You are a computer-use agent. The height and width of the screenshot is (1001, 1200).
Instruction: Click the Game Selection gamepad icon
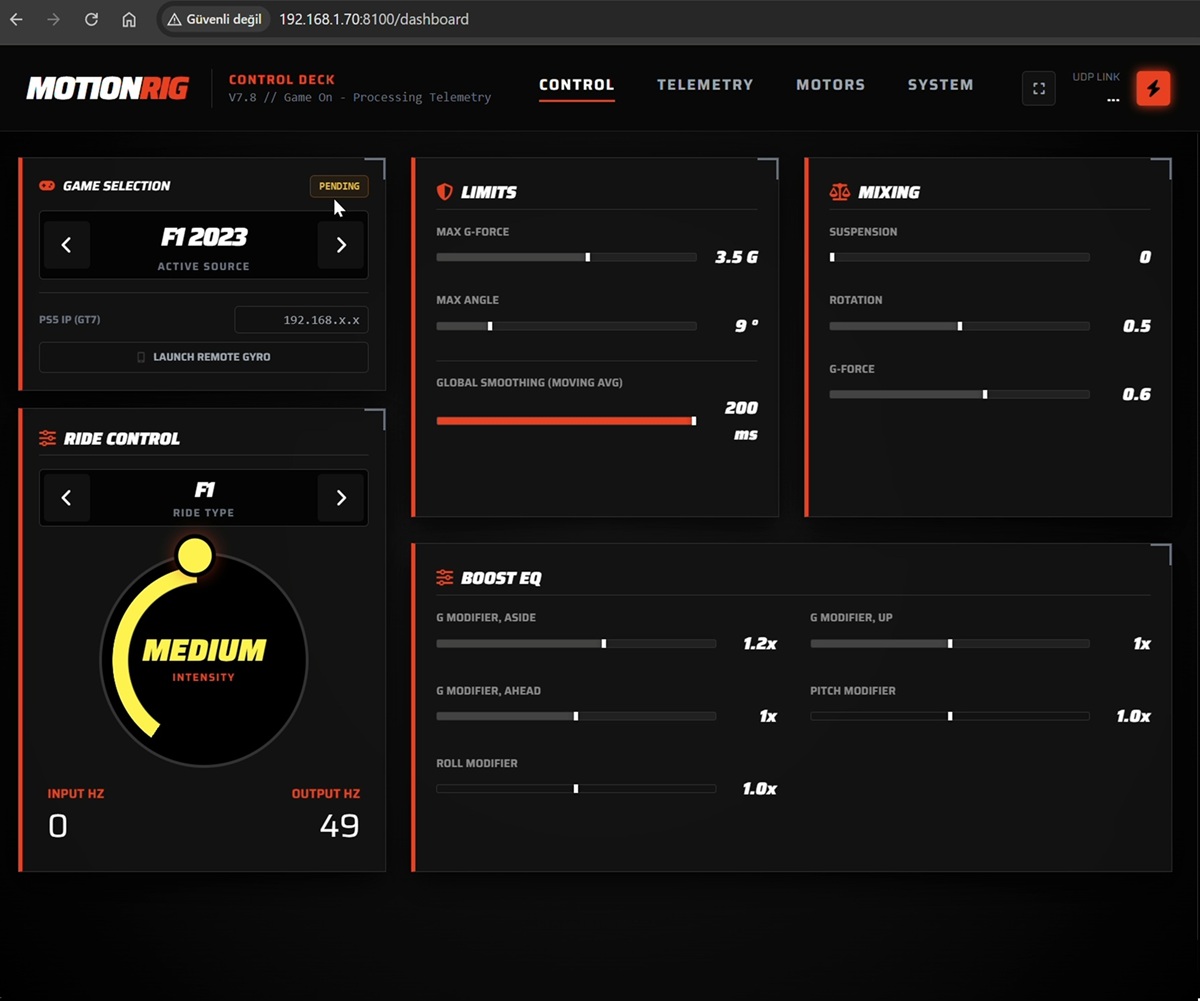(48, 185)
